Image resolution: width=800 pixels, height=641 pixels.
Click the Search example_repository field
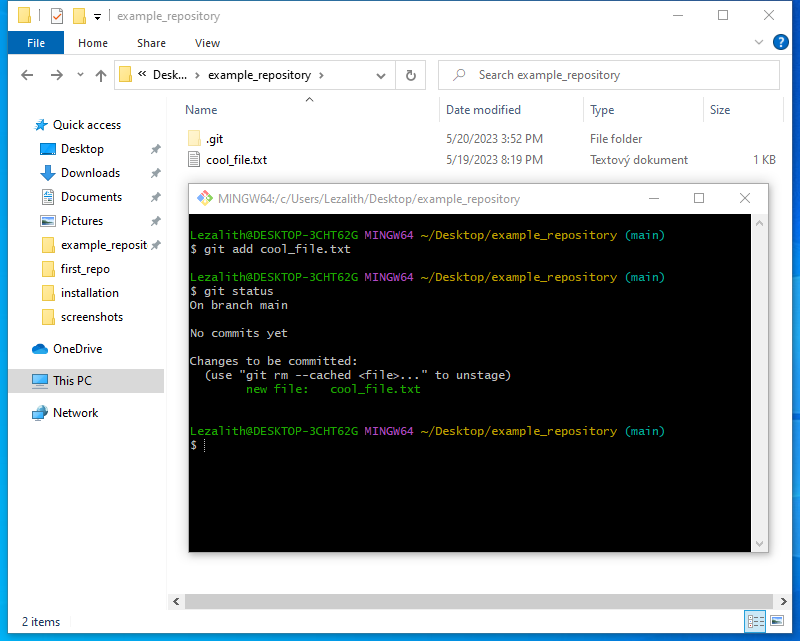(x=609, y=76)
